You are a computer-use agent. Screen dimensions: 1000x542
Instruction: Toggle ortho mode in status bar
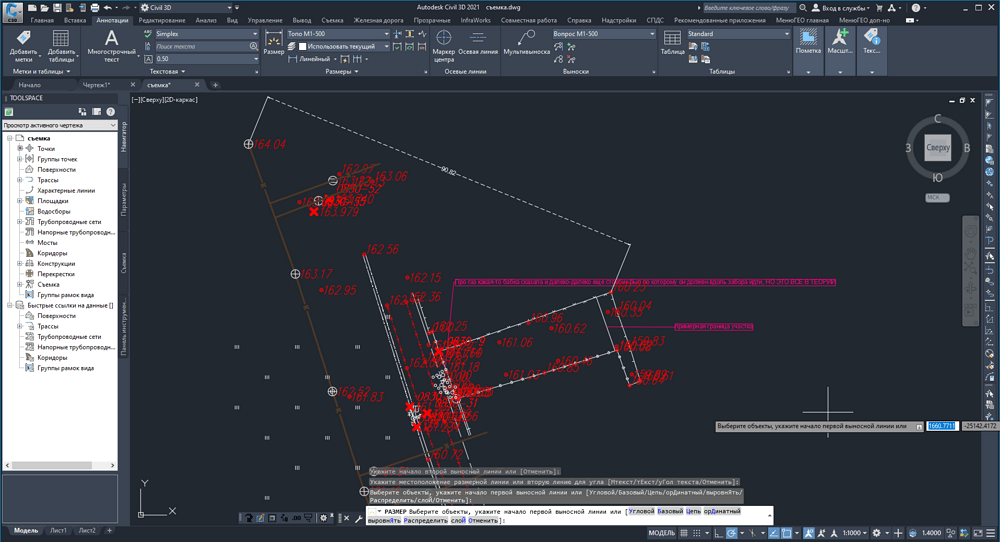coord(719,532)
